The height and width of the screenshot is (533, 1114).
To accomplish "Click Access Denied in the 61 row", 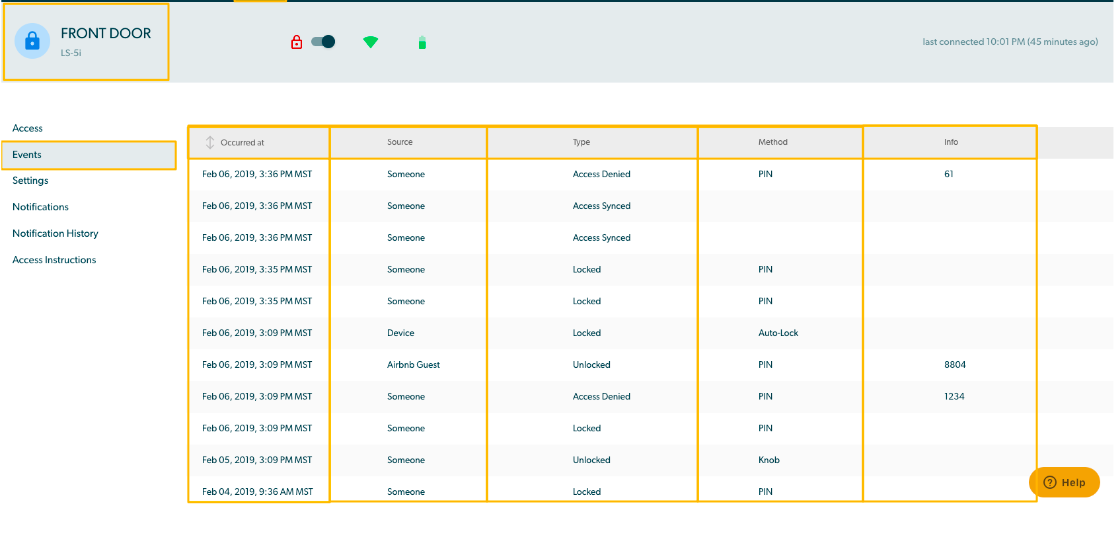I will click(x=601, y=173).
